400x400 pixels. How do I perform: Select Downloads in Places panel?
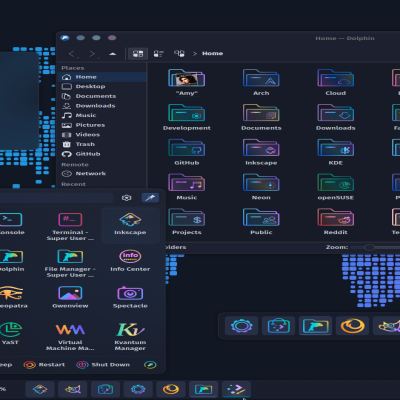click(x=102, y=106)
